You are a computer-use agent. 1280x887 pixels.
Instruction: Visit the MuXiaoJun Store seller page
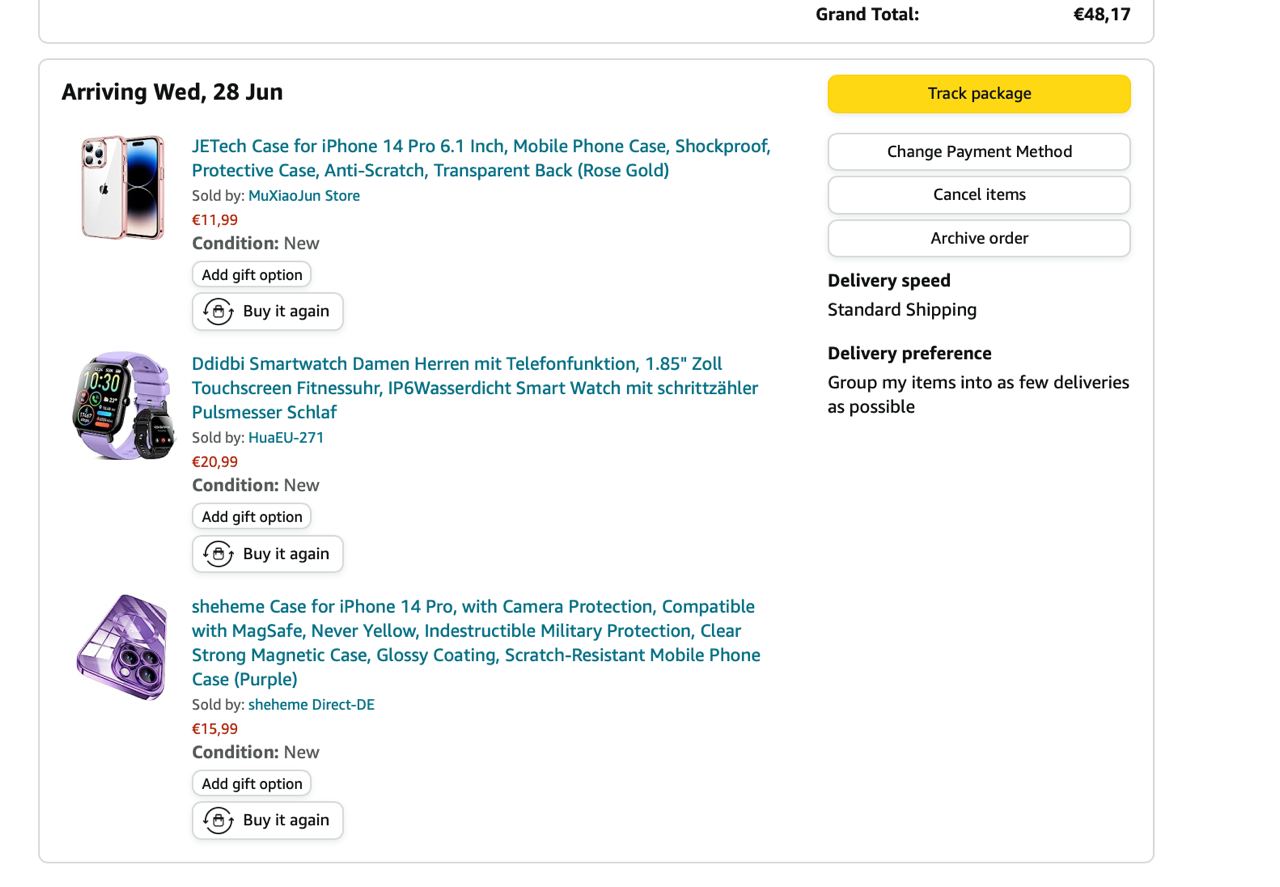coord(304,196)
